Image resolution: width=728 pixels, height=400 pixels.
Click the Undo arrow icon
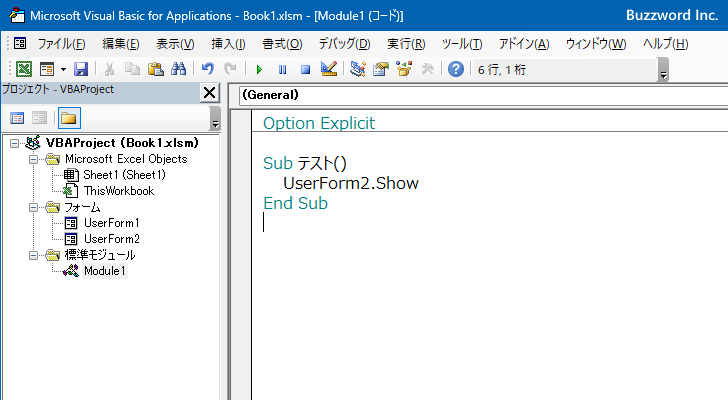207,69
